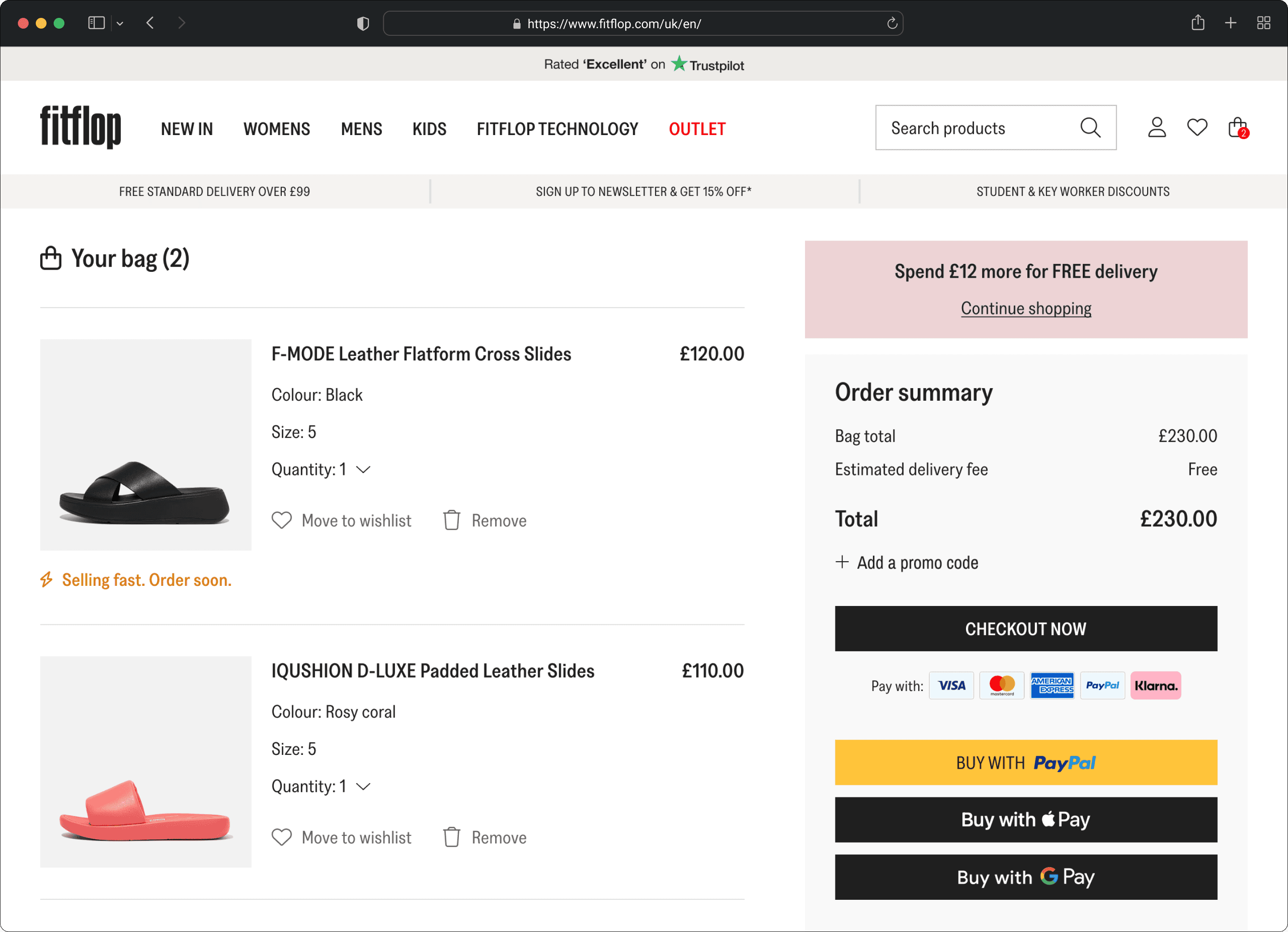The width and height of the screenshot is (1288, 932).
Task: Click Buy with Apple Pay button
Action: [x=1025, y=820]
